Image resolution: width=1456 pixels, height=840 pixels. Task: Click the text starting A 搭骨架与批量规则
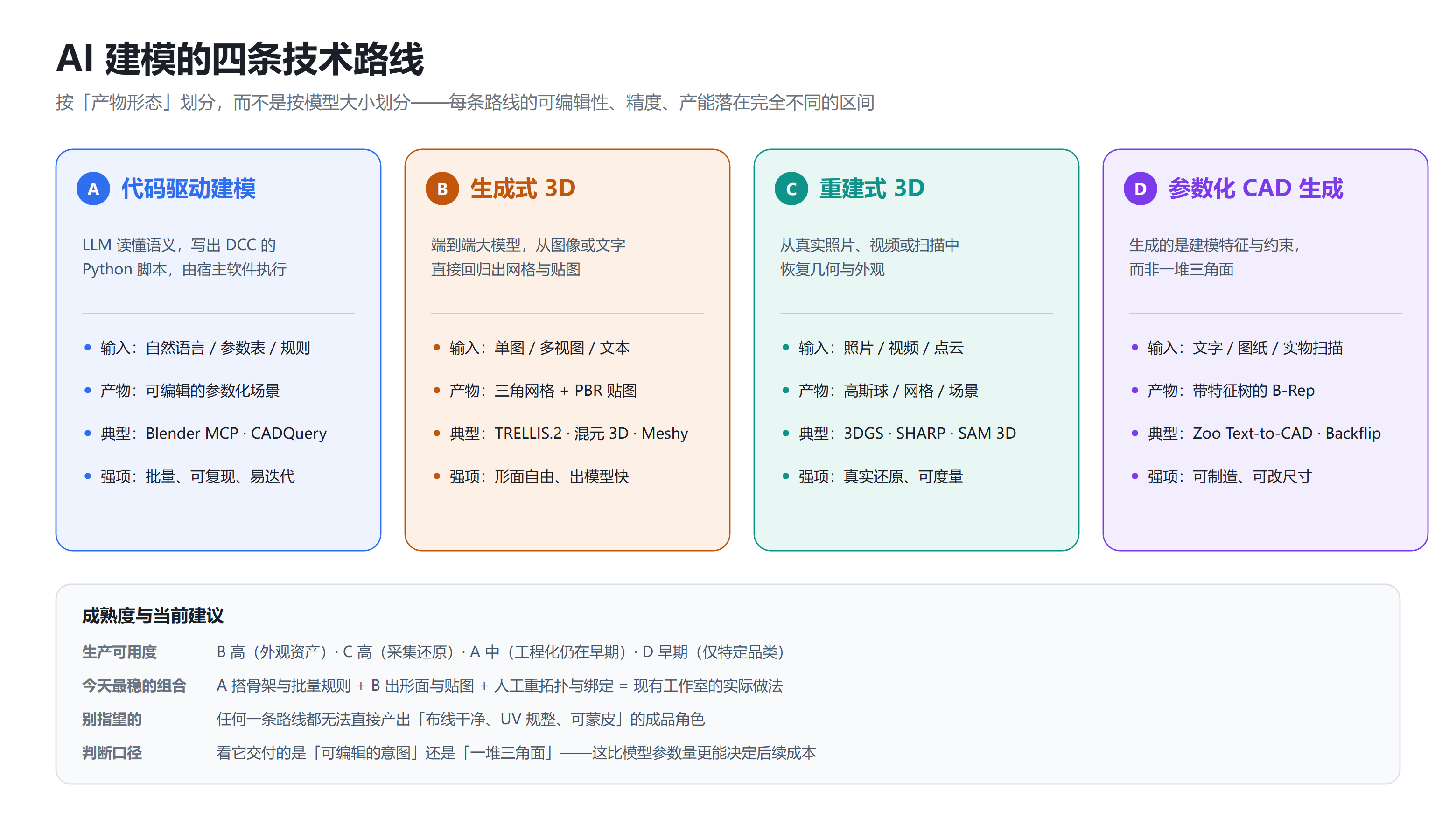(x=499, y=686)
